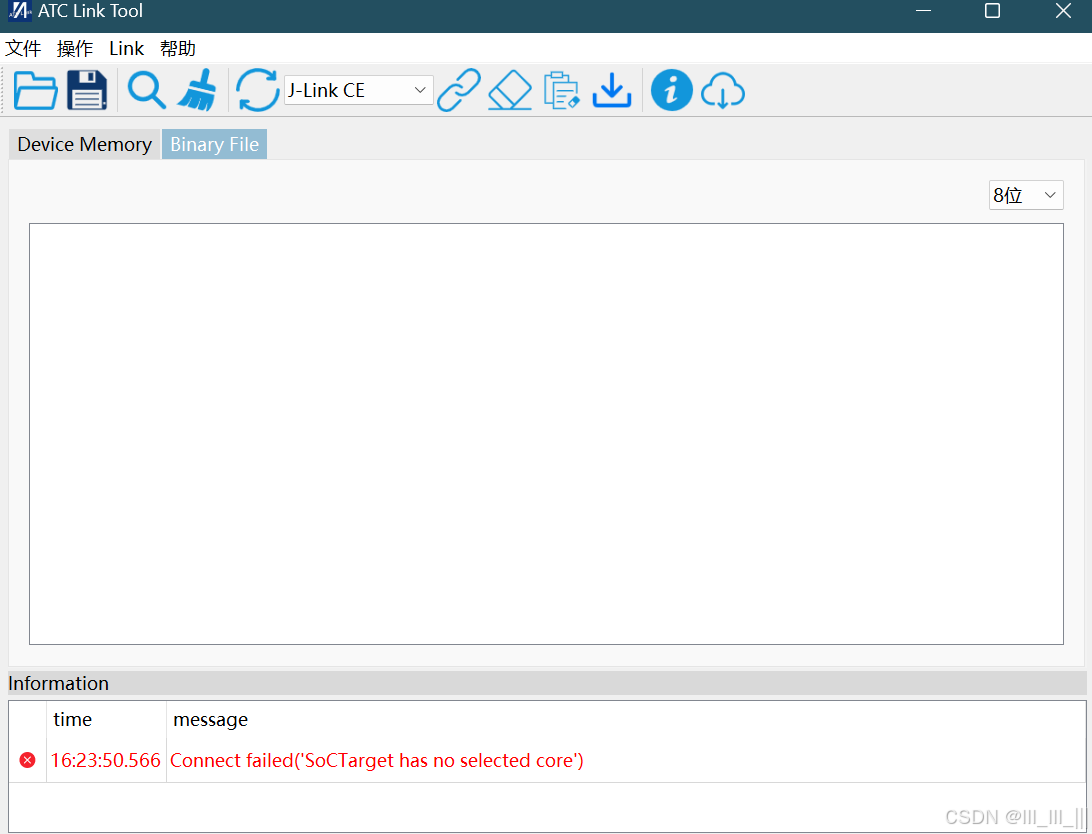This screenshot has height=834, width=1092.
Task: Select the Binary File tab
Action: coord(214,144)
